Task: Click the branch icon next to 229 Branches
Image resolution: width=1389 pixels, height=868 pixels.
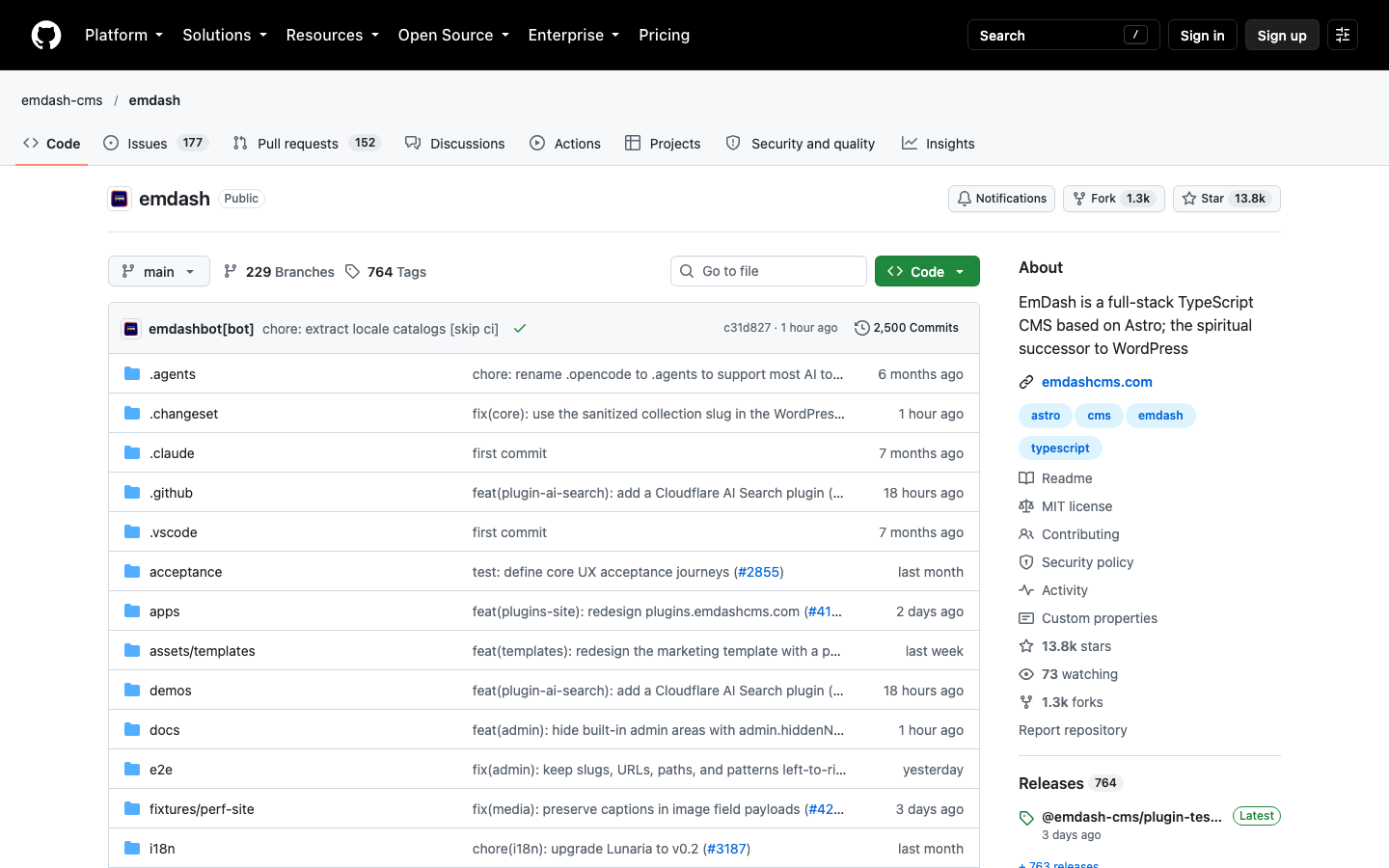Action: tap(231, 272)
